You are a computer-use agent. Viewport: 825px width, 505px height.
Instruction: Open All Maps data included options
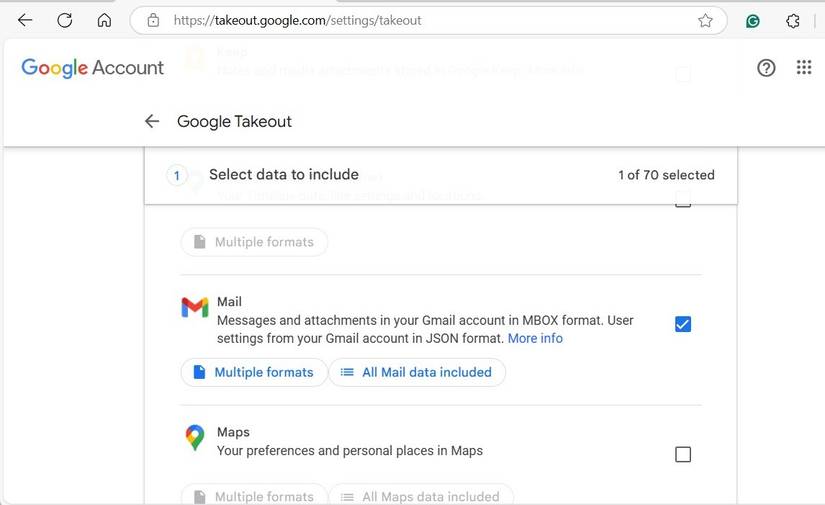coord(421,496)
